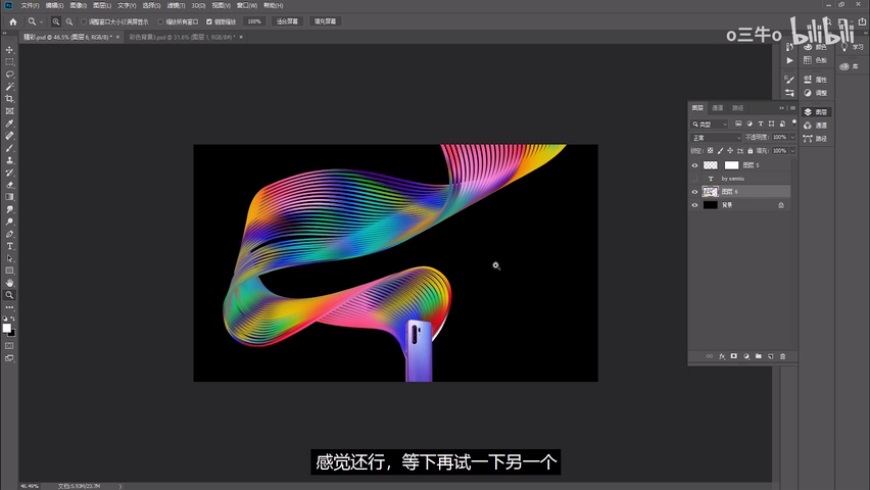This screenshot has height=490, width=870.
Task: Select the Path Selection tool
Action: pyautogui.click(x=9, y=258)
